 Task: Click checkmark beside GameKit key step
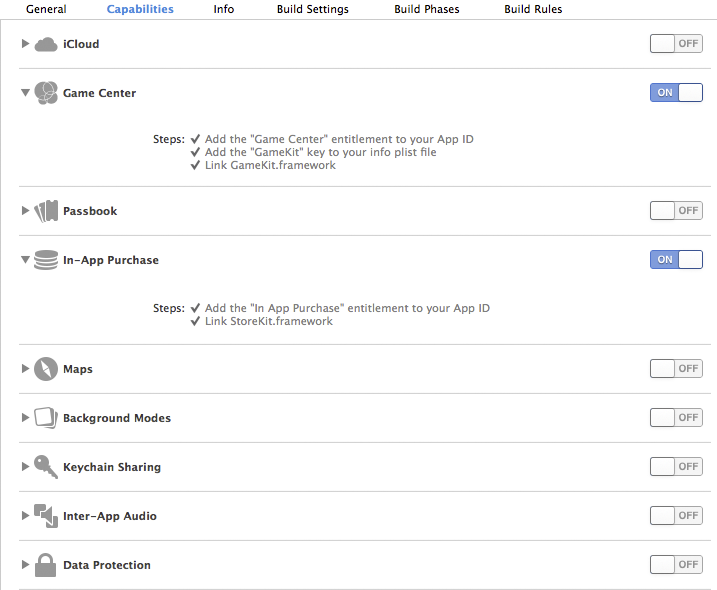(195, 152)
